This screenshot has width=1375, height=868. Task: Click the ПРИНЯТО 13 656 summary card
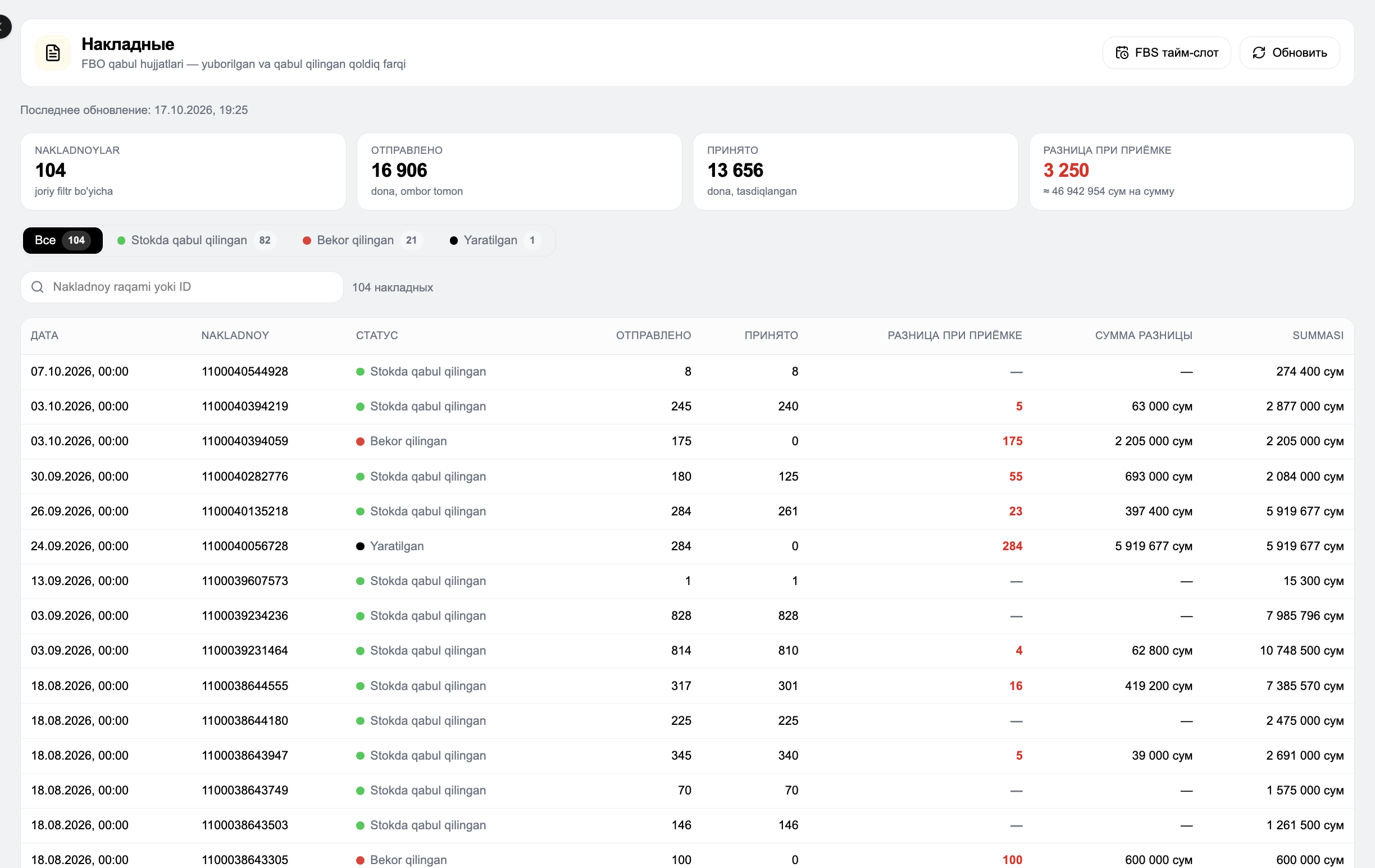(855, 172)
